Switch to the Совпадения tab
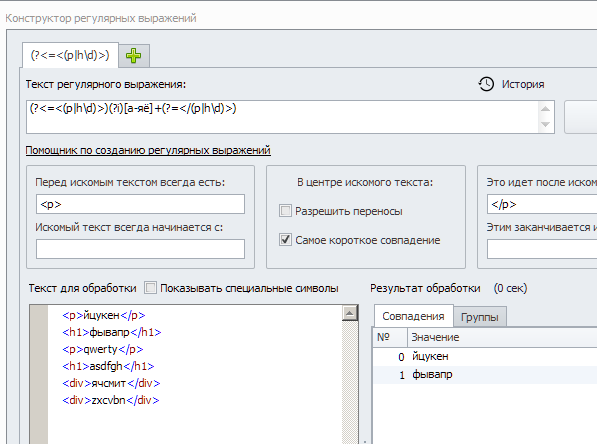 coord(413,316)
